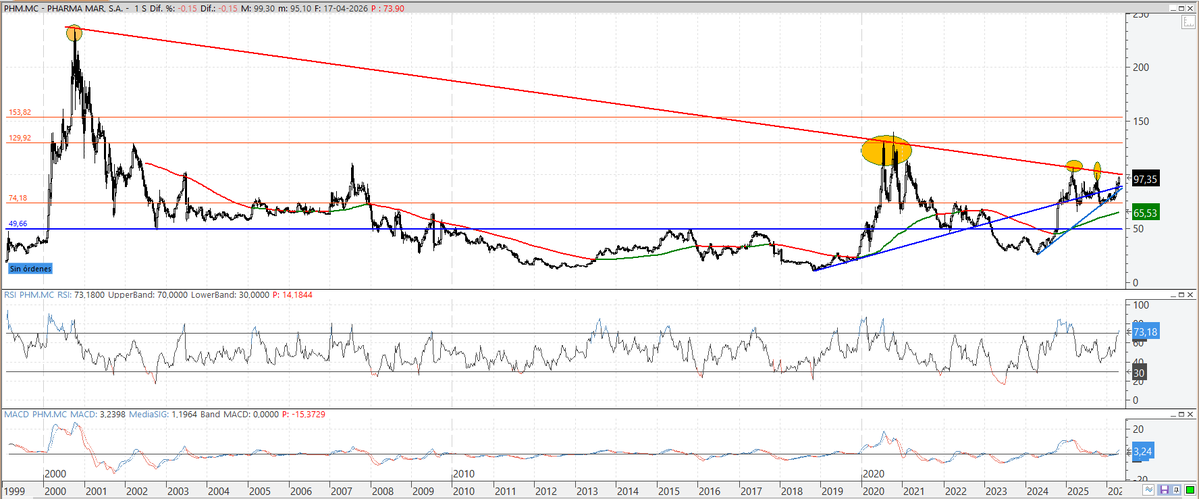The height and width of the screenshot is (499, 1199).
Task: Click the 2010 decade marker in MACD panel
Action: click(463, 475)
